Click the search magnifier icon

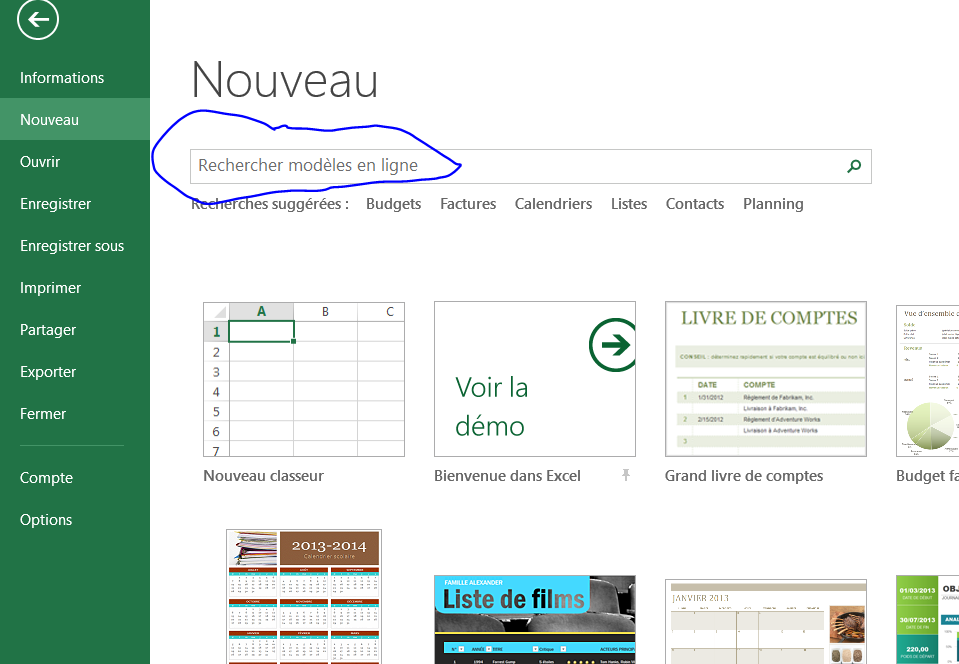click(853, 166)
